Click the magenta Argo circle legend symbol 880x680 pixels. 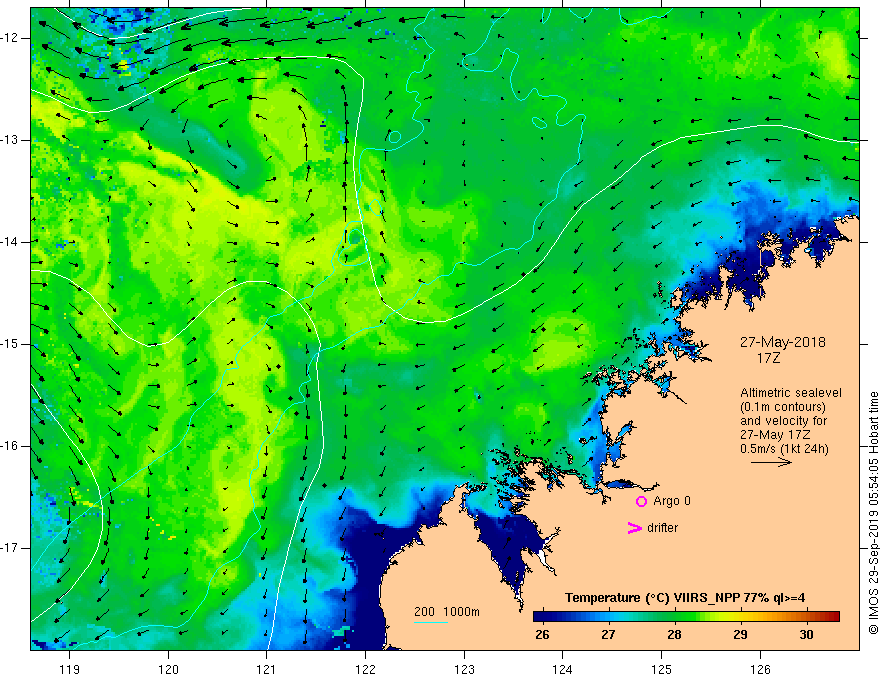pos(641,501)
